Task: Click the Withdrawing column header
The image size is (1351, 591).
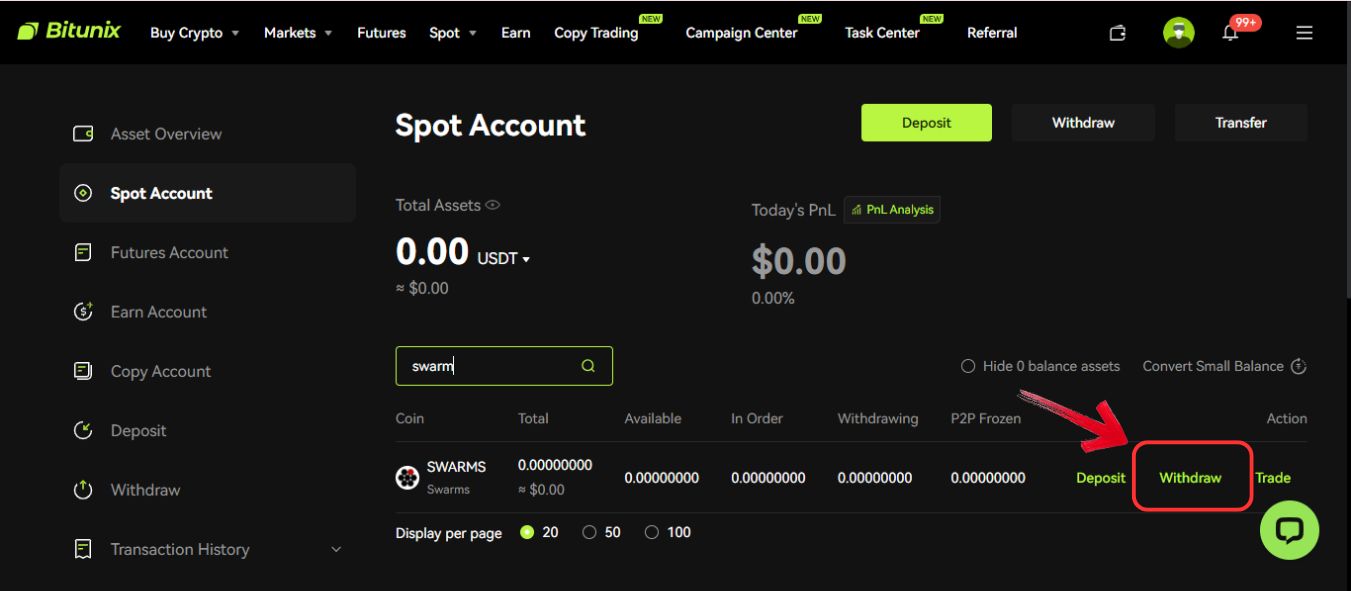Action: point(878,419)
